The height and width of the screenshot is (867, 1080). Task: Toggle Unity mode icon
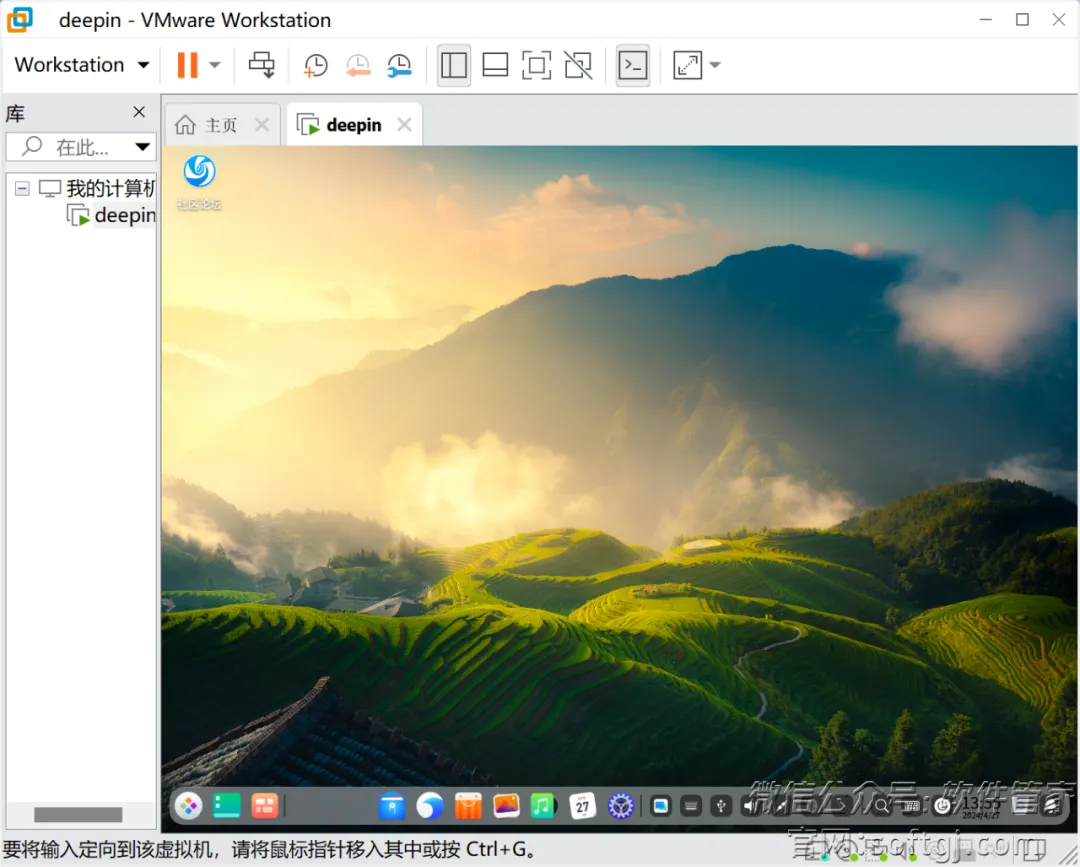pos(578,65)
